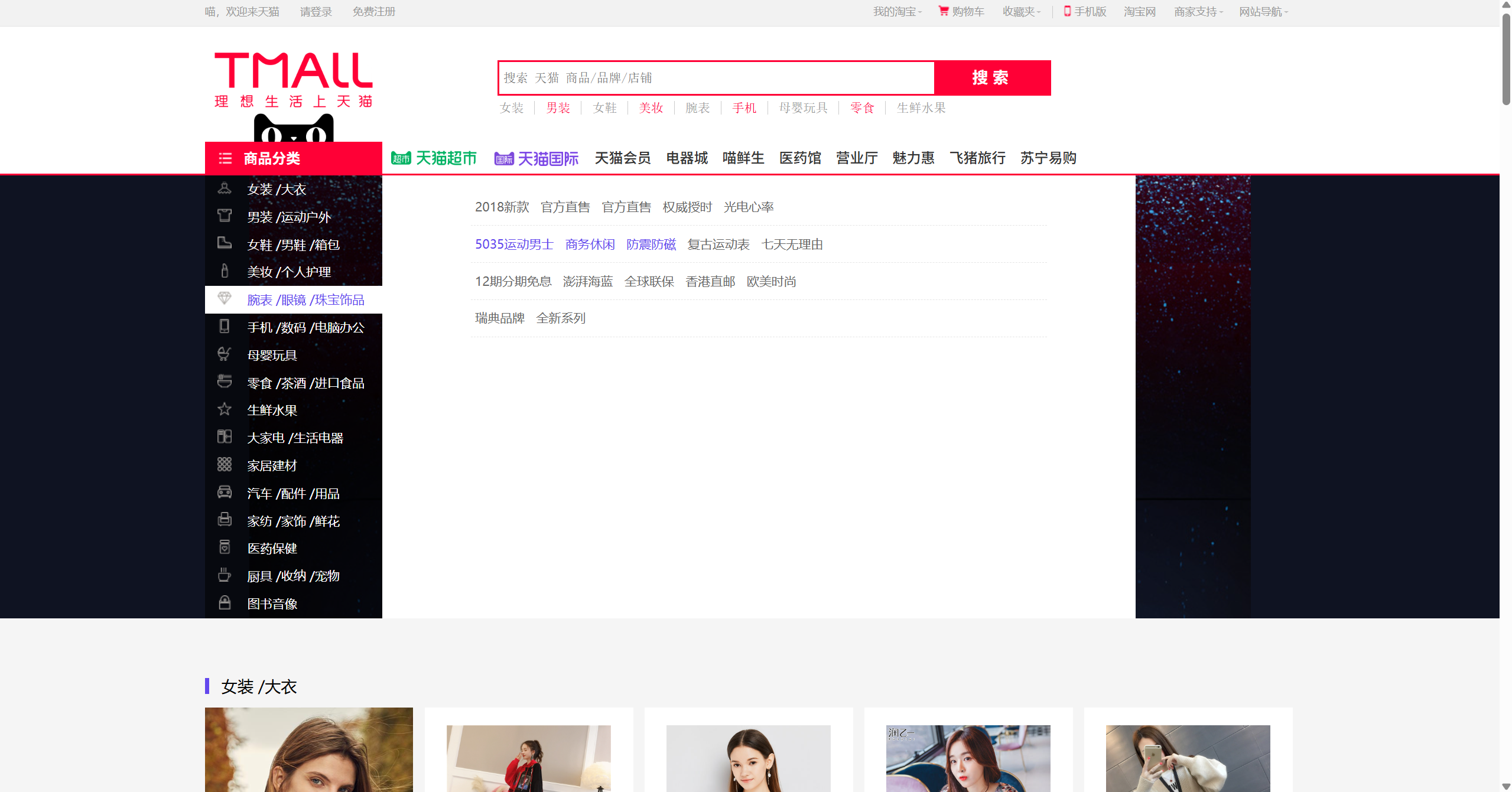Click into the search input field
Viewport: 1512px width, 792px height.
(716, 78)
